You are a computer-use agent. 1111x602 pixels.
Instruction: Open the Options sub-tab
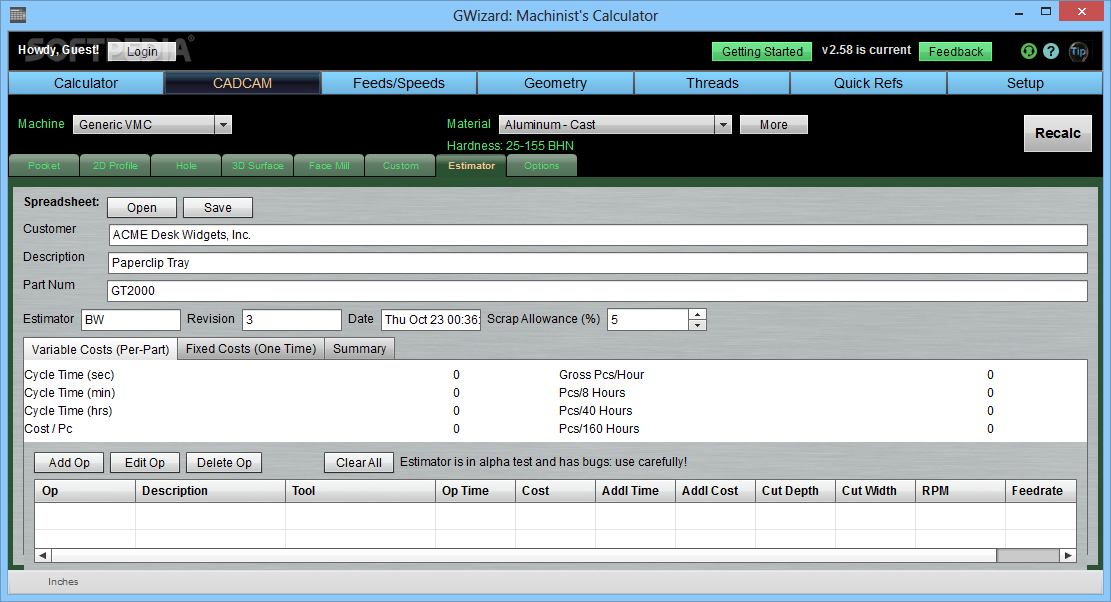(x=542, y=166)
